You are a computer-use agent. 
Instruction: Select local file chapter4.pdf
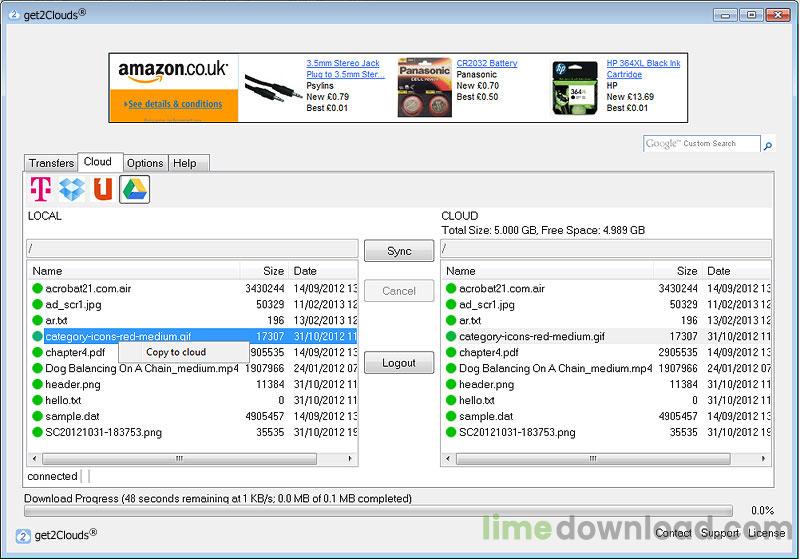click(75, 352)
